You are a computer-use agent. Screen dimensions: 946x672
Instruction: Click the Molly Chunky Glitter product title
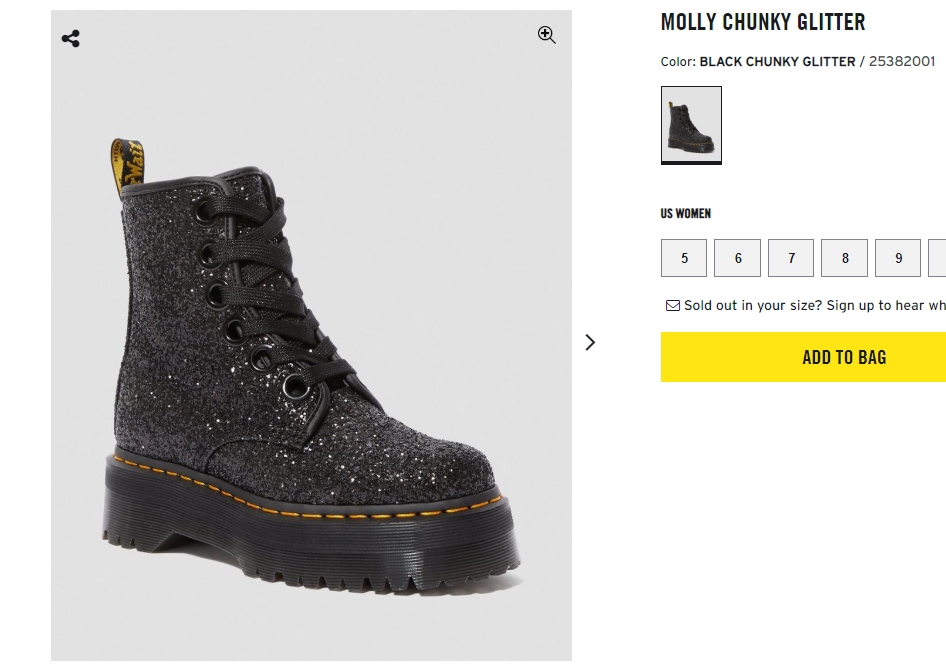[763, 22]
